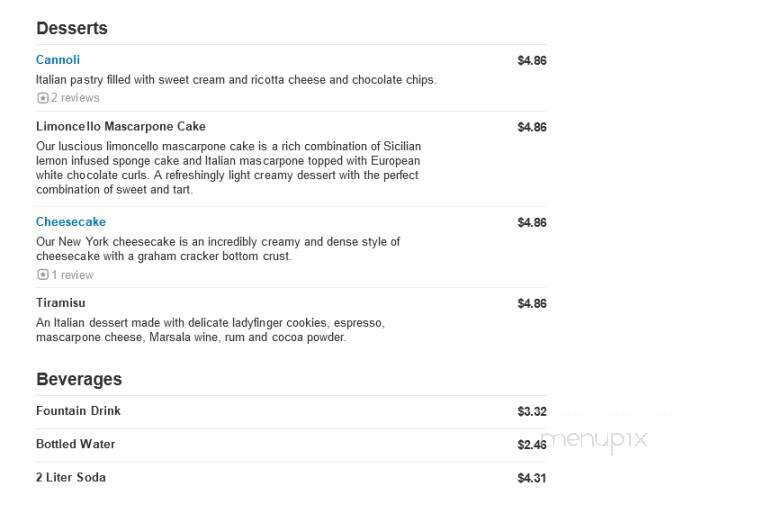Click the Bottled Water $2.46 price
The width and height of the screenshot is (773, 522).
tap(532, 445)
